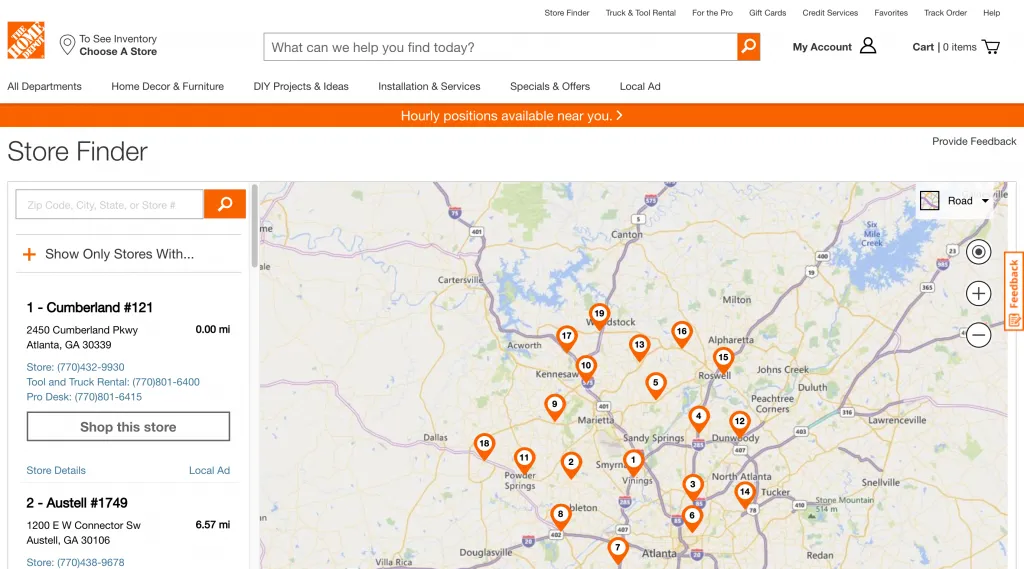Open Store Details for Cumberland #121
Viewport: 1024px width, 569px height.
(x=56, y=470)
